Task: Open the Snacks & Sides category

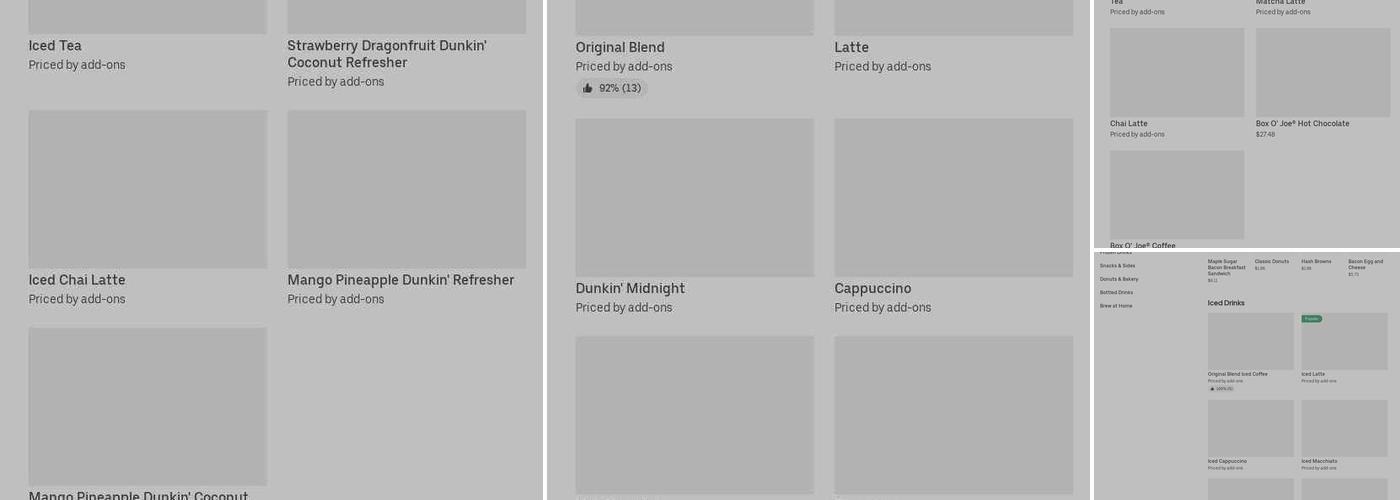Action: [x=1117, y=266]
